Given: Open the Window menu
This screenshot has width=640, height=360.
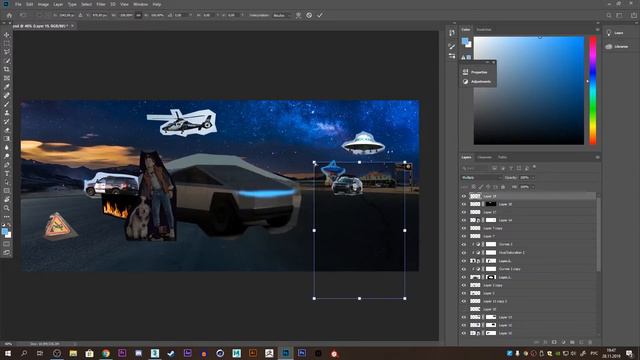Looking at the screenshot, I should [140, 4].
